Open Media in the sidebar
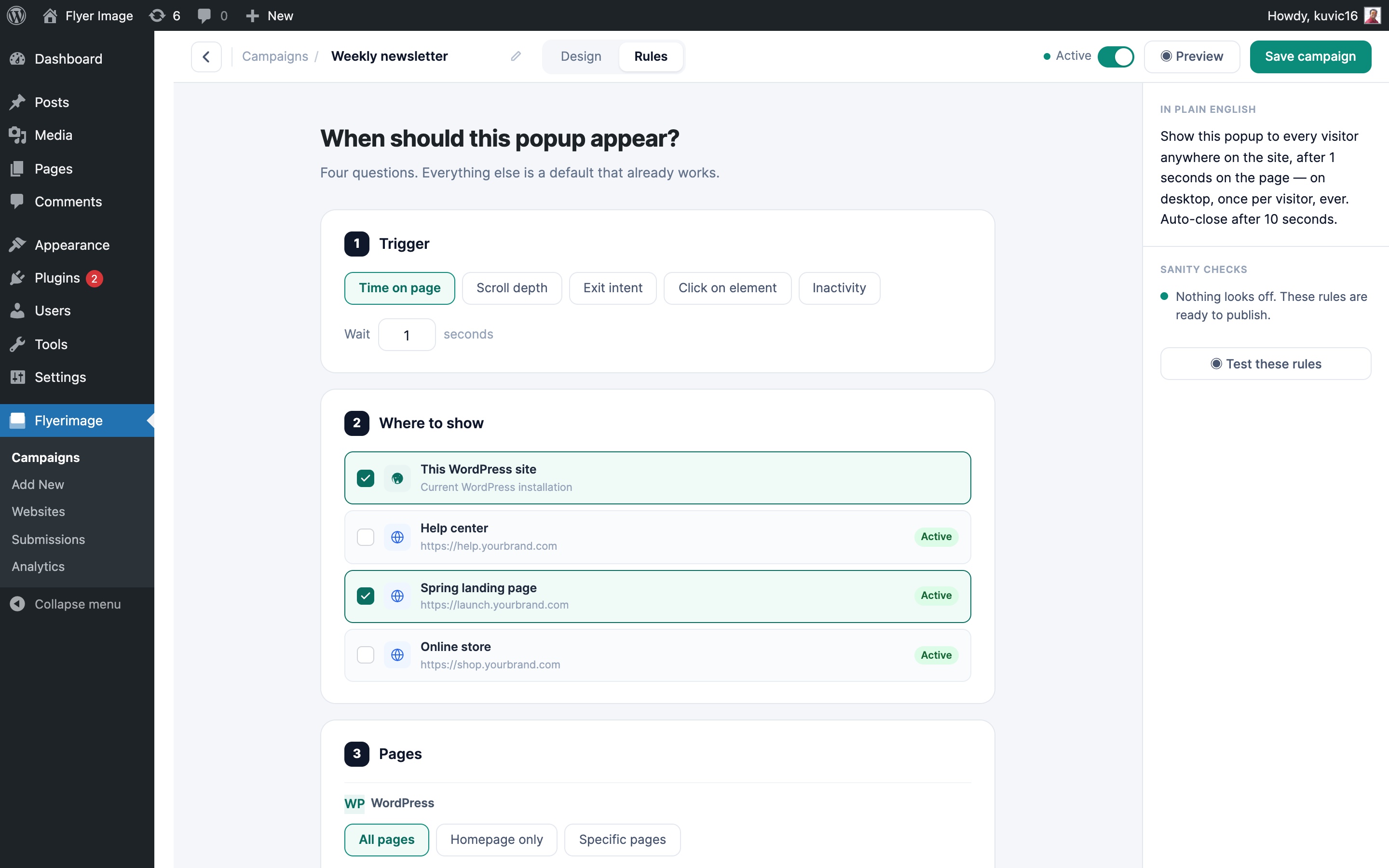1389x868 pixels. (x=77, y=135)
